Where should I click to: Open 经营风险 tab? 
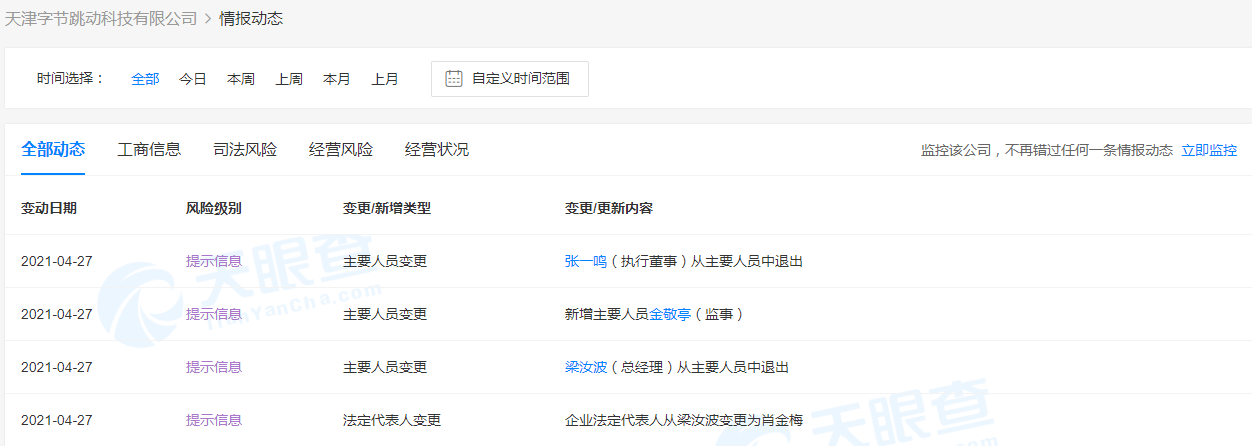(341, 150)
